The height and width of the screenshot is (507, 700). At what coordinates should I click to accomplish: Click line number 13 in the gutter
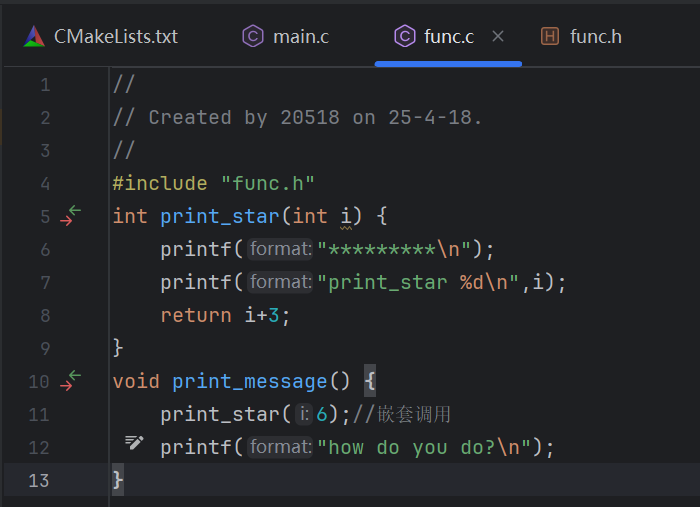(39, 481)
